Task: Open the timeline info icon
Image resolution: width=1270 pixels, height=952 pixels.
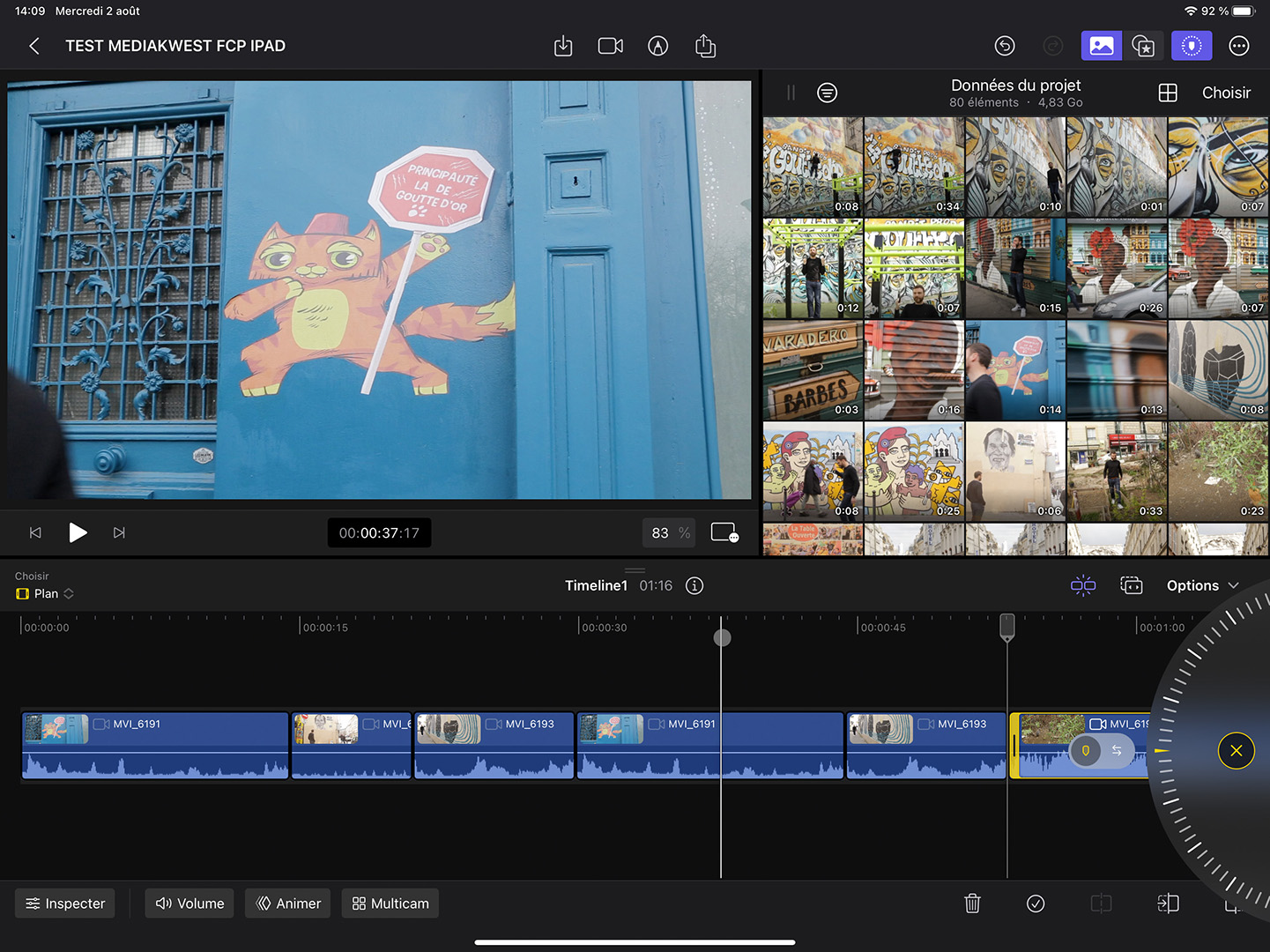Action: click(694, 586)
